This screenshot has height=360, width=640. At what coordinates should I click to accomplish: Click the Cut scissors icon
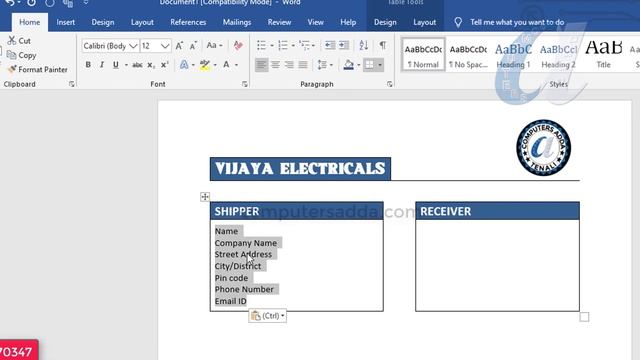12,40
